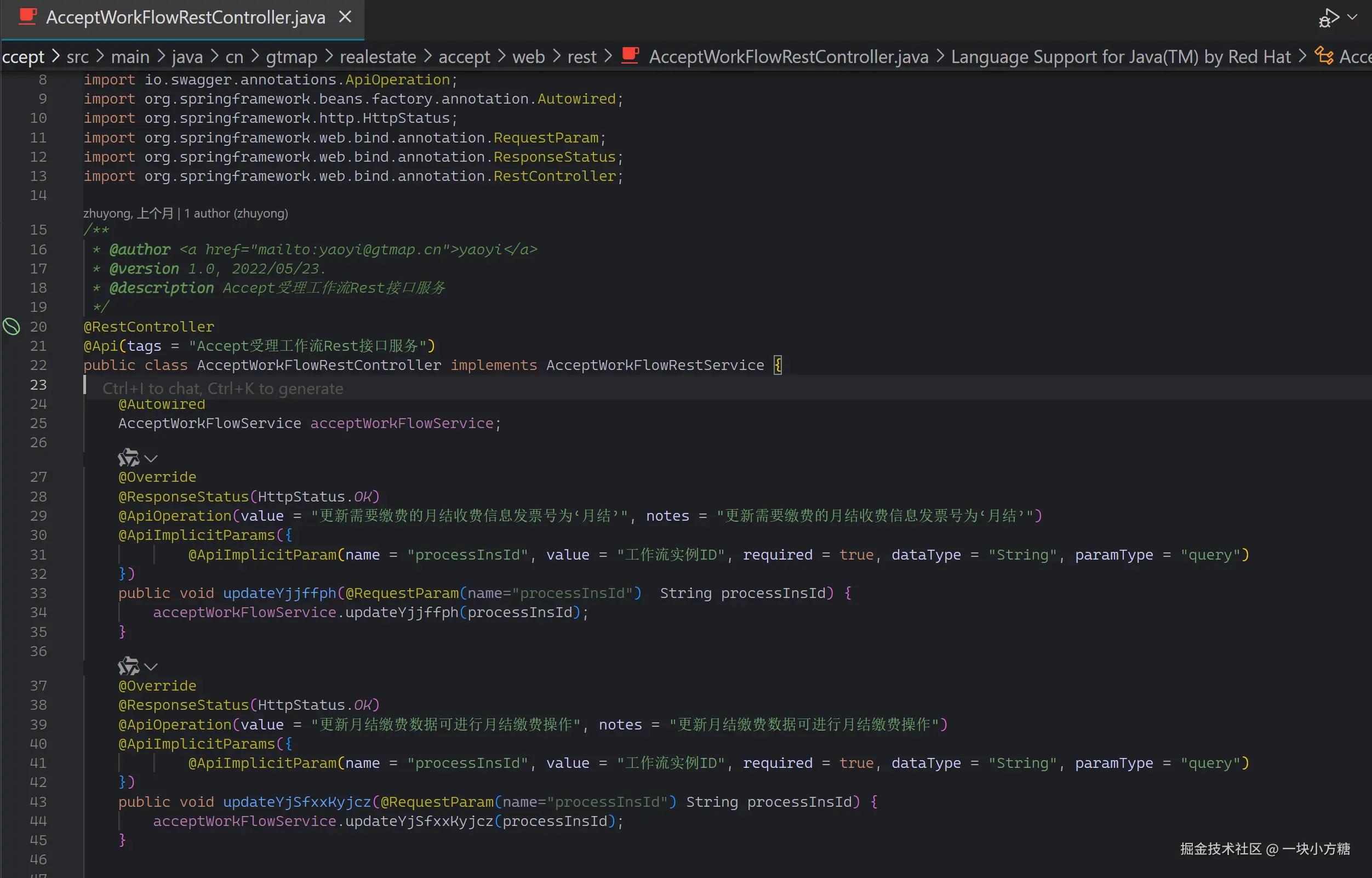Click the '1 author (zhuyong)' git blame lens

(236, 213)
